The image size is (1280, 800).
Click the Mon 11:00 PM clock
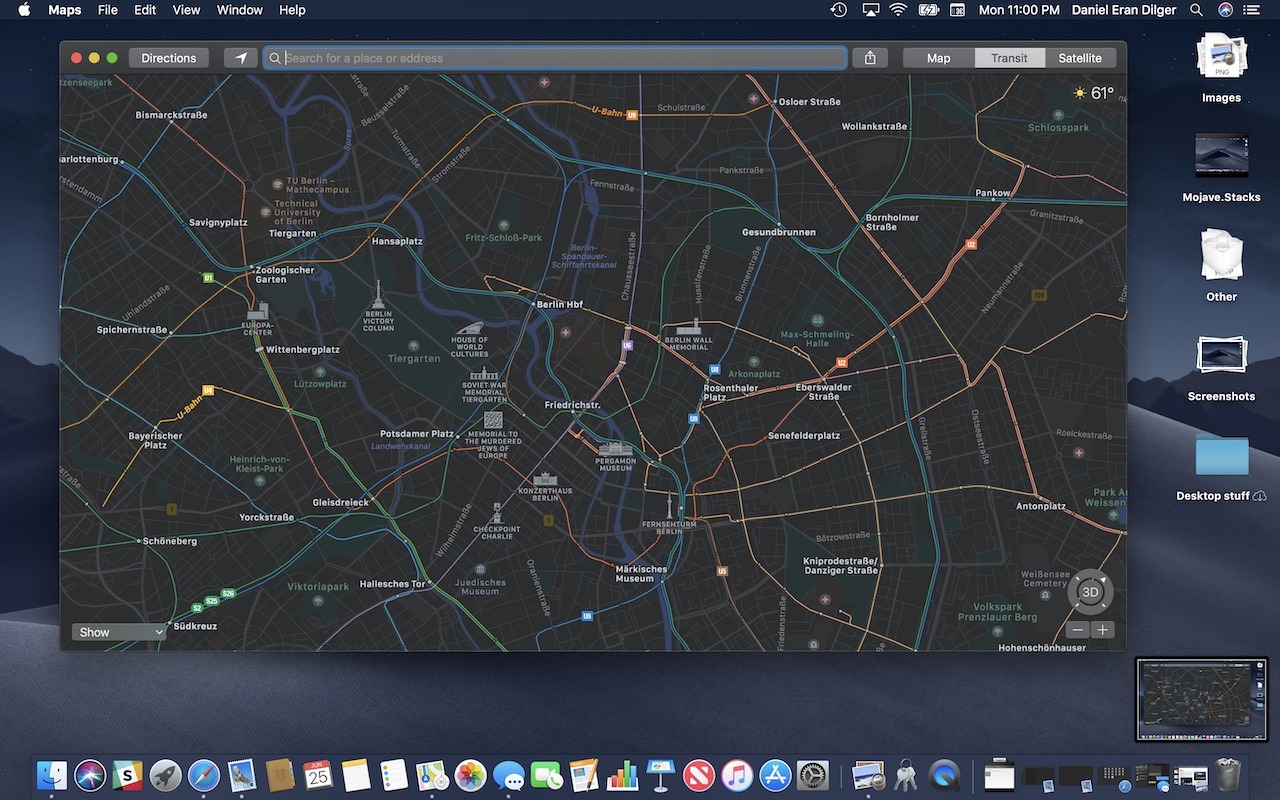click(1019, 10)
